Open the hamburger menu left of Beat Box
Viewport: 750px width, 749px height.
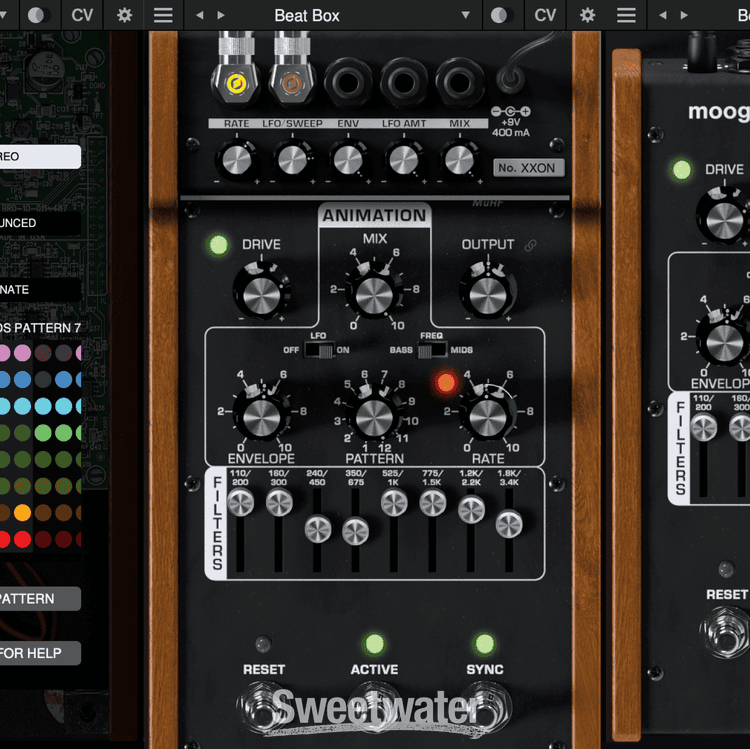pyautogui.click(x=162, y=15)
